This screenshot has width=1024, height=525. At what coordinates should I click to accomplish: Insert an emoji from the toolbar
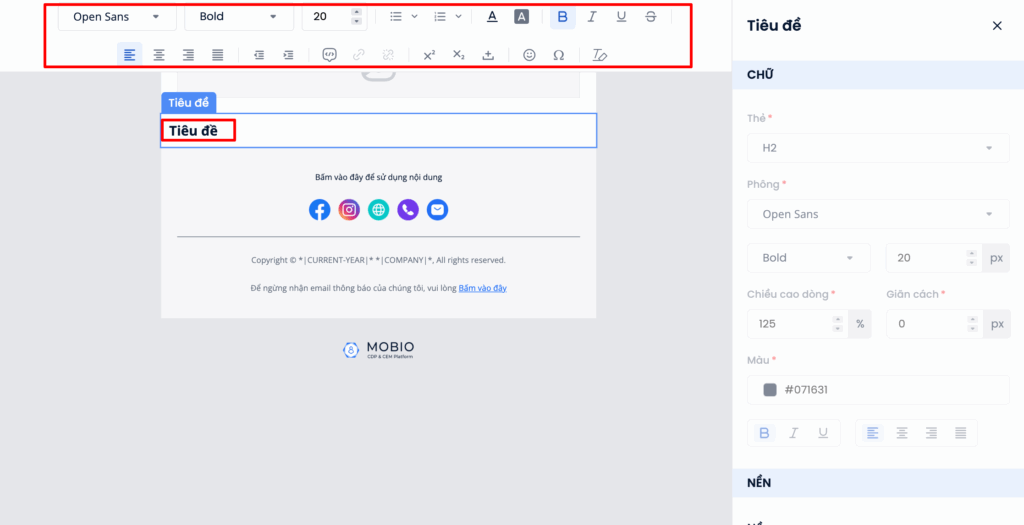pos(529,55)
